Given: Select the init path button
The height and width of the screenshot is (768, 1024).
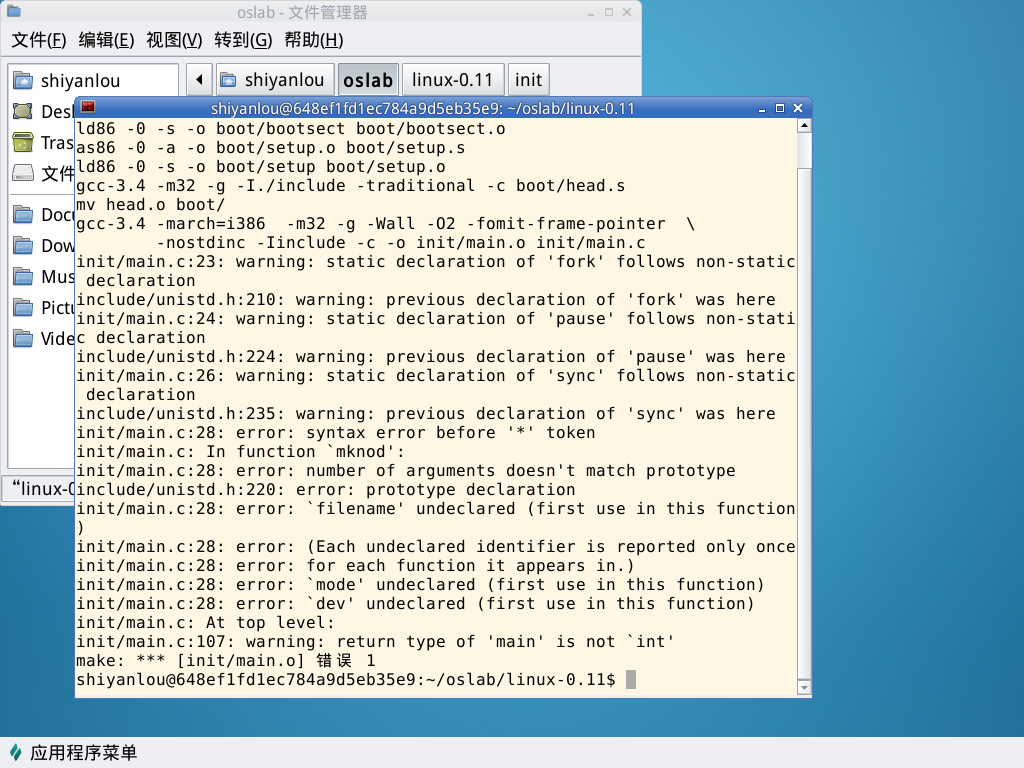Looking at the screenshot, I should [528, 80].
